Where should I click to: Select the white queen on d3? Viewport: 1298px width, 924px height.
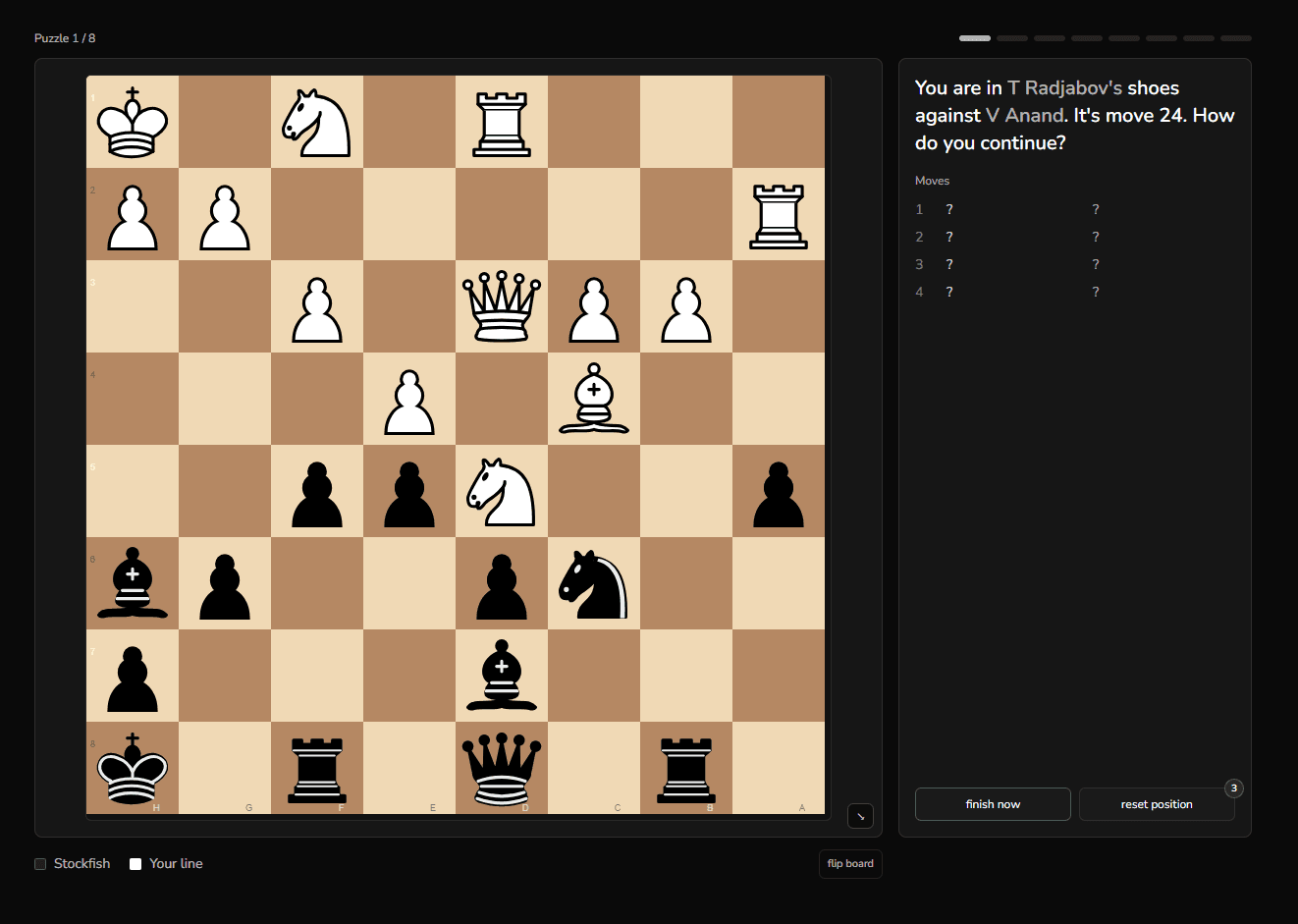tap(502, 306)
